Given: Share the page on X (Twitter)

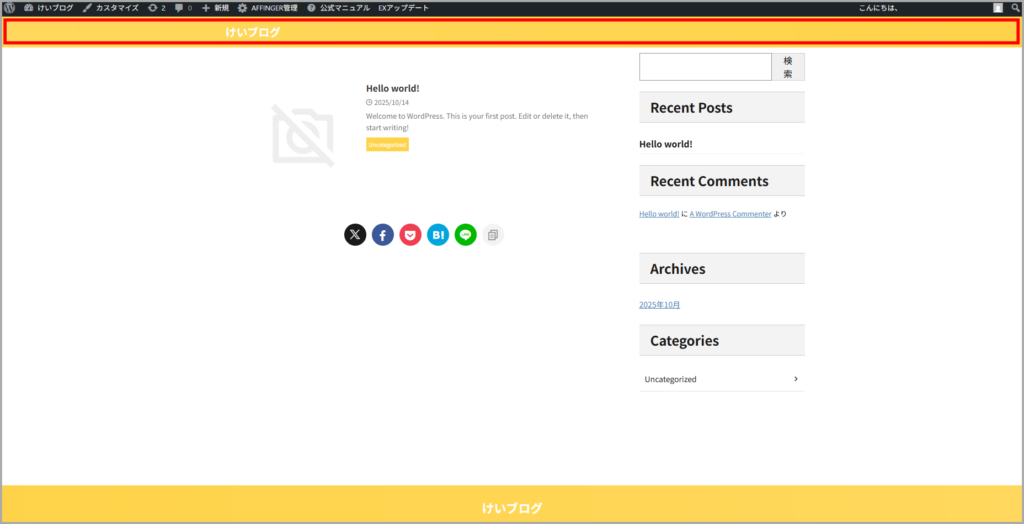Looking at the screenshot, I should (x=355, y=235).
